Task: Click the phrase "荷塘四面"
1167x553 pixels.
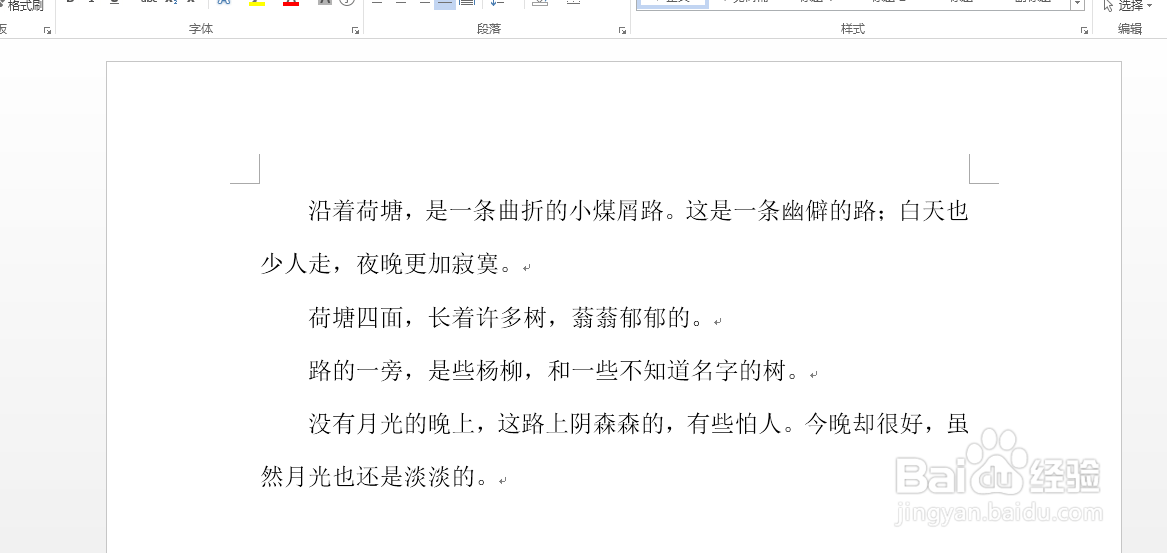Action: (356, 319)
